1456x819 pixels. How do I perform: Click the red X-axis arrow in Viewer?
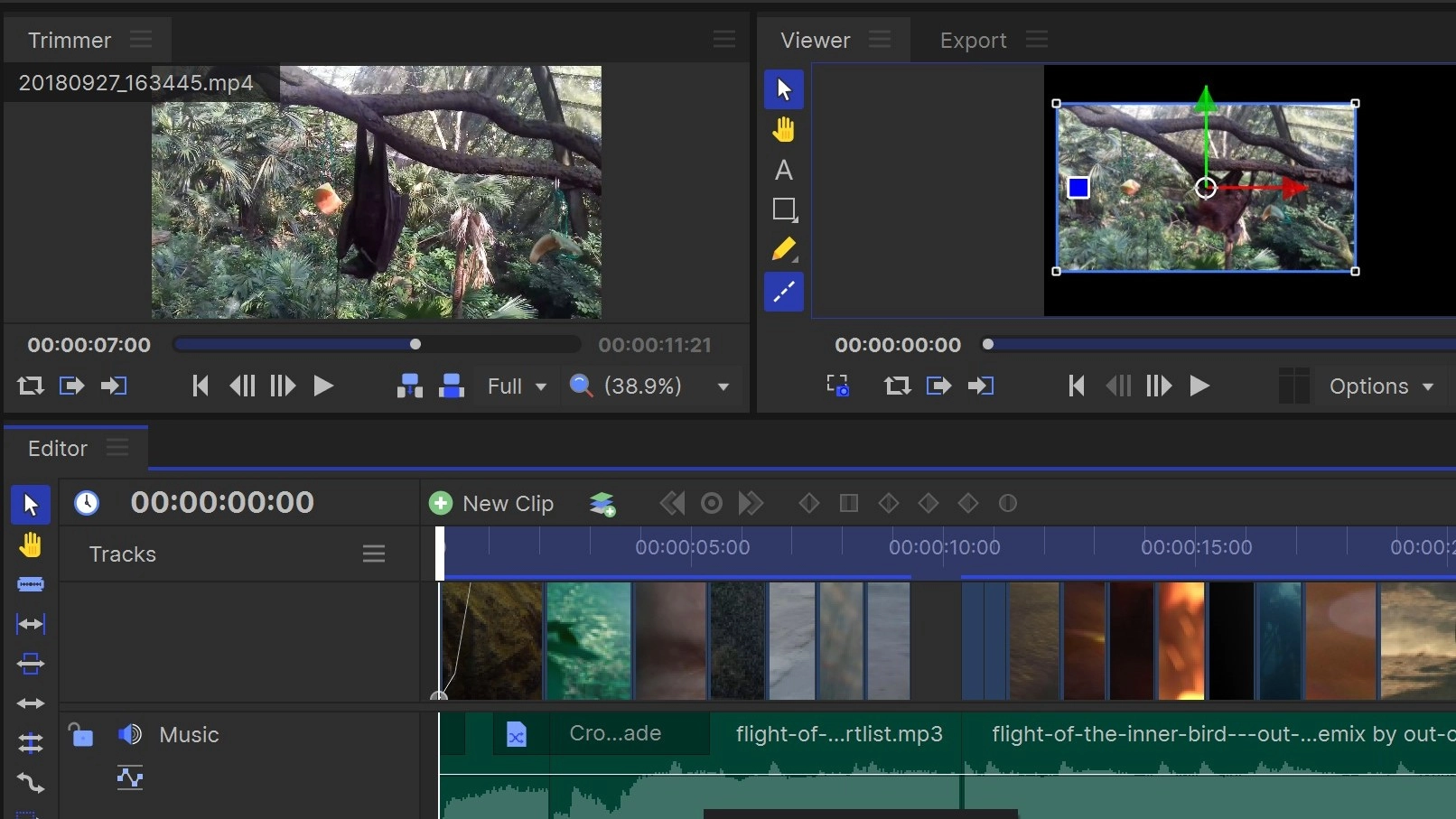pyautogui.click(x=1296, y=188)
